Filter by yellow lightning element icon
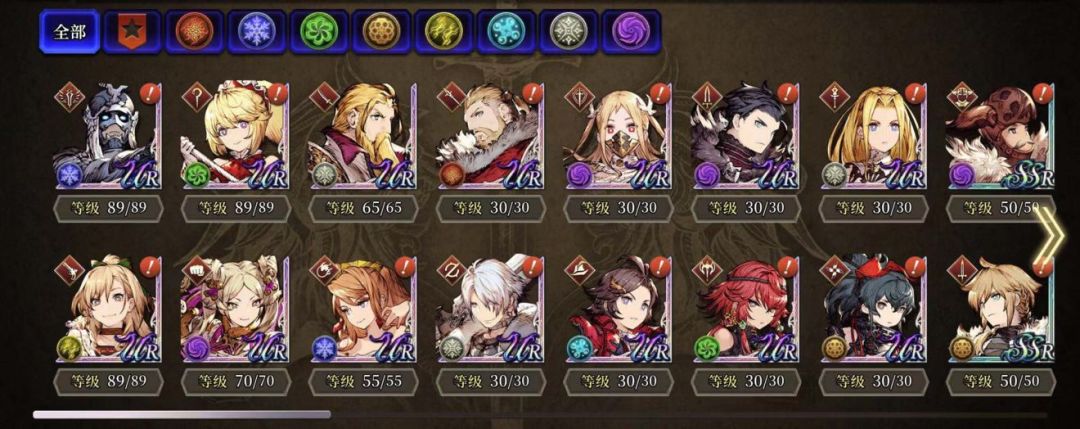 pyautogui.click(x=444, y=31)
